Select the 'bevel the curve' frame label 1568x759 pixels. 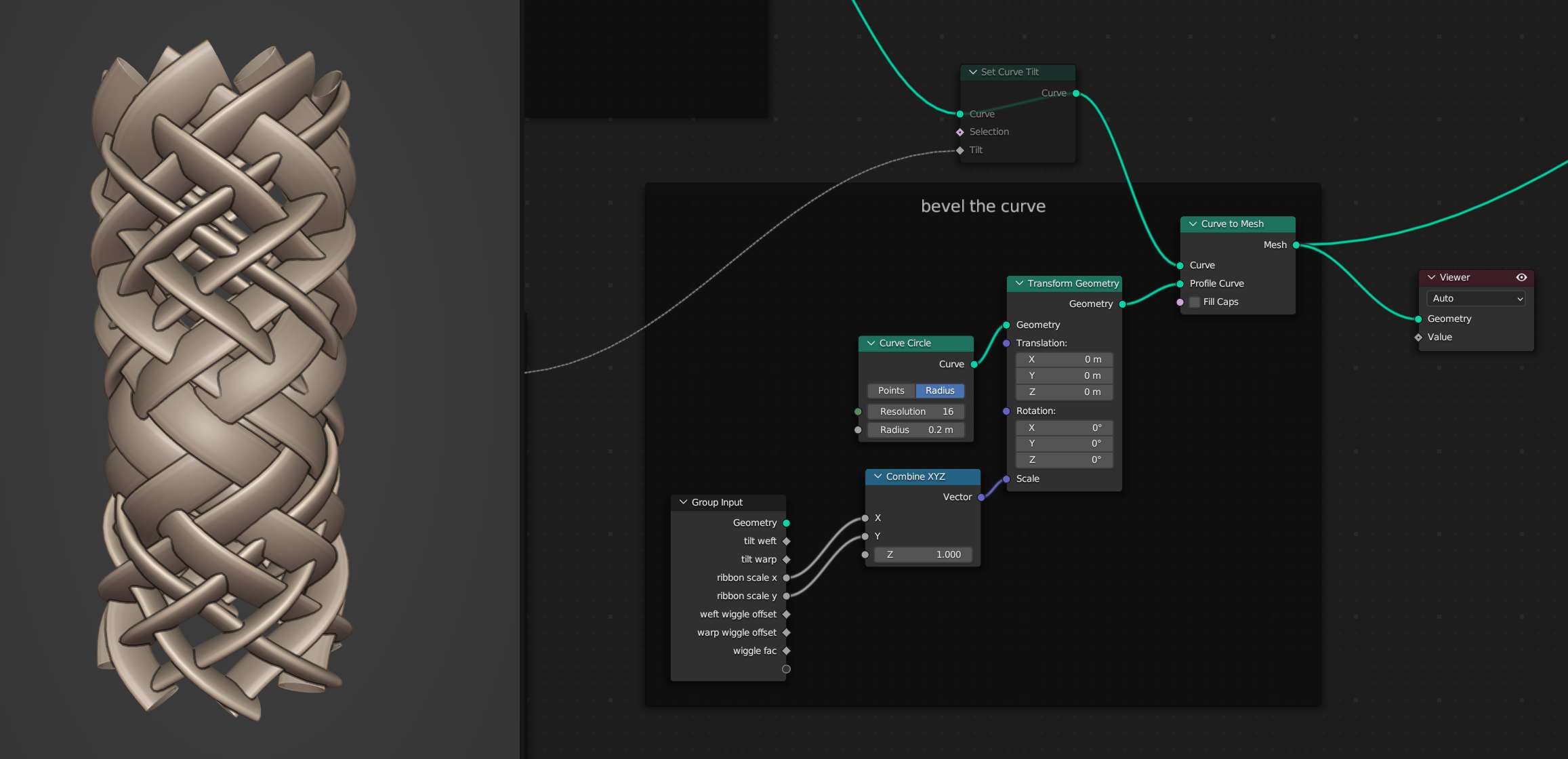coord(983,206)
